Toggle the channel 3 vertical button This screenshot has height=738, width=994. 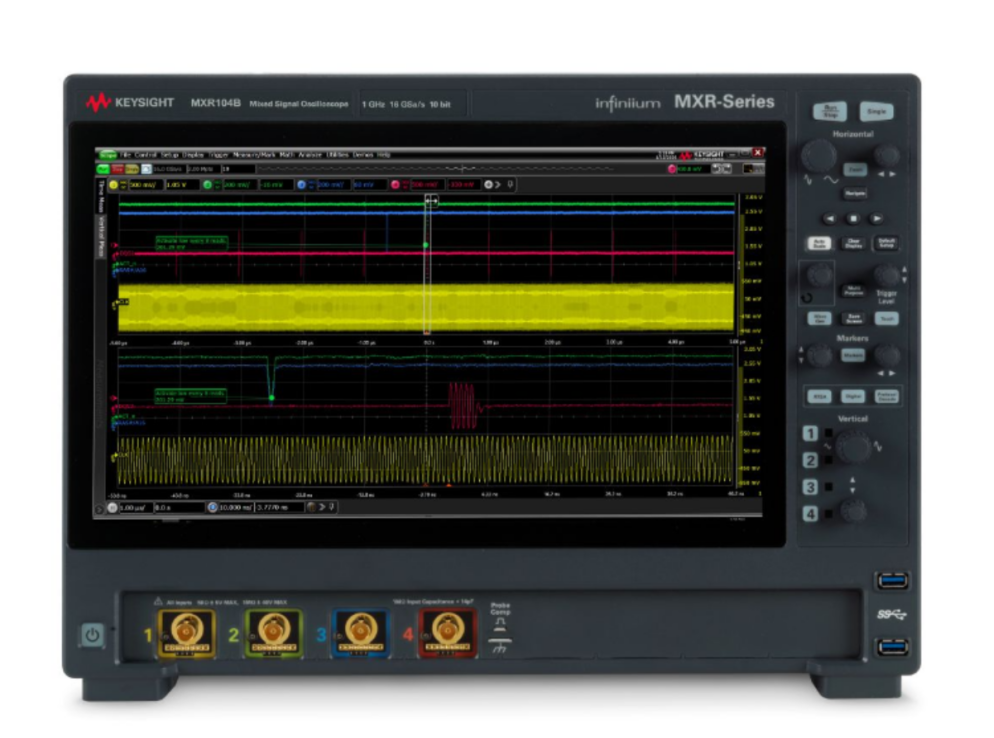811,487
